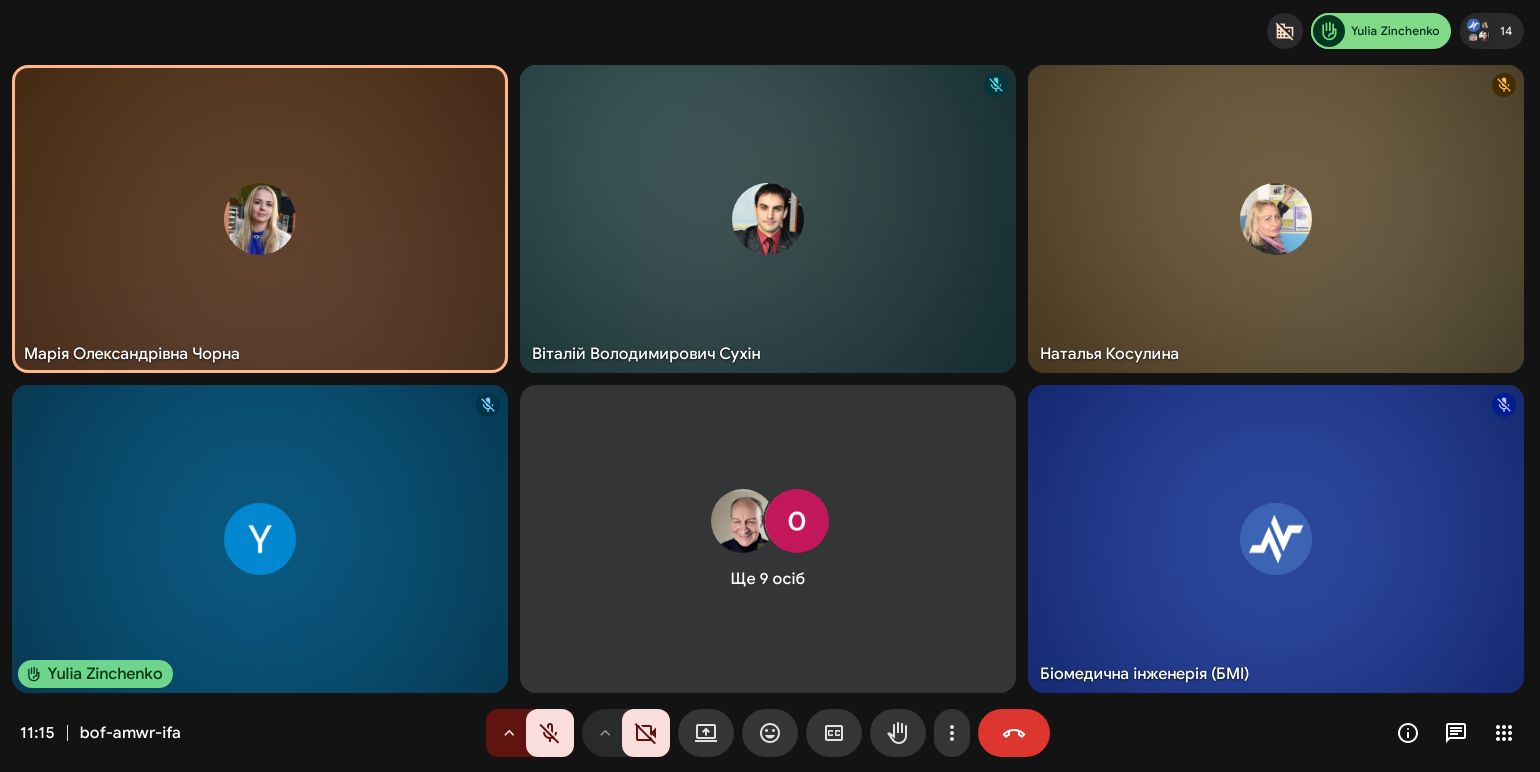
Task: Open the activities grid icon
Action: click(1504, 733)
